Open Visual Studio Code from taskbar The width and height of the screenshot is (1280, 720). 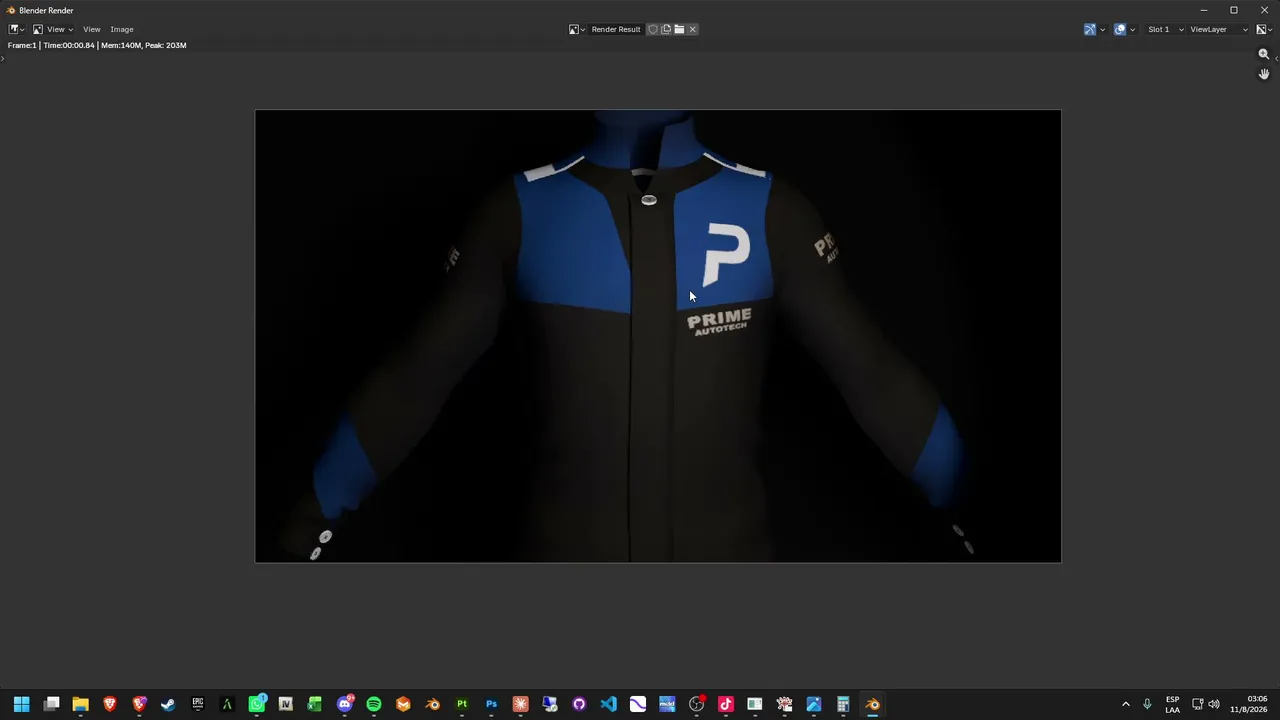[x=608, y=704]
